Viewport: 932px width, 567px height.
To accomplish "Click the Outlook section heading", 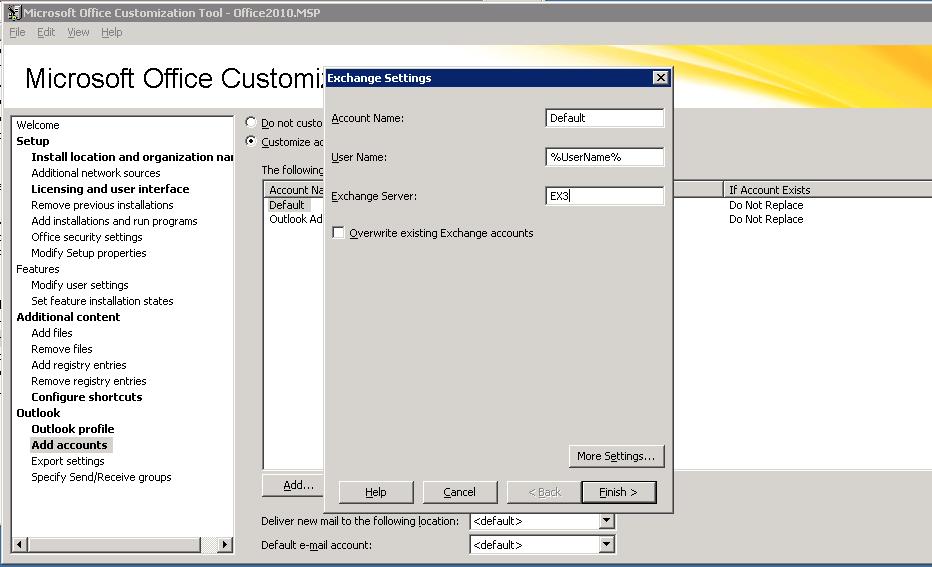I will pos(38,413).
